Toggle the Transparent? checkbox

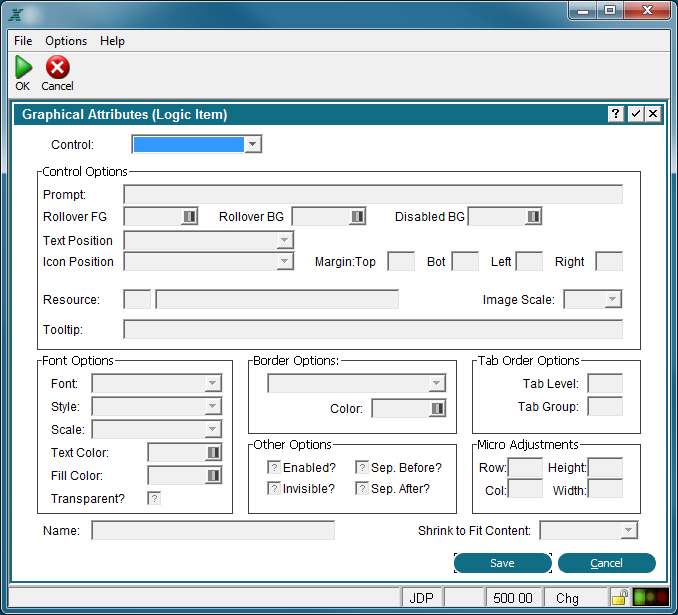(154, 498)
